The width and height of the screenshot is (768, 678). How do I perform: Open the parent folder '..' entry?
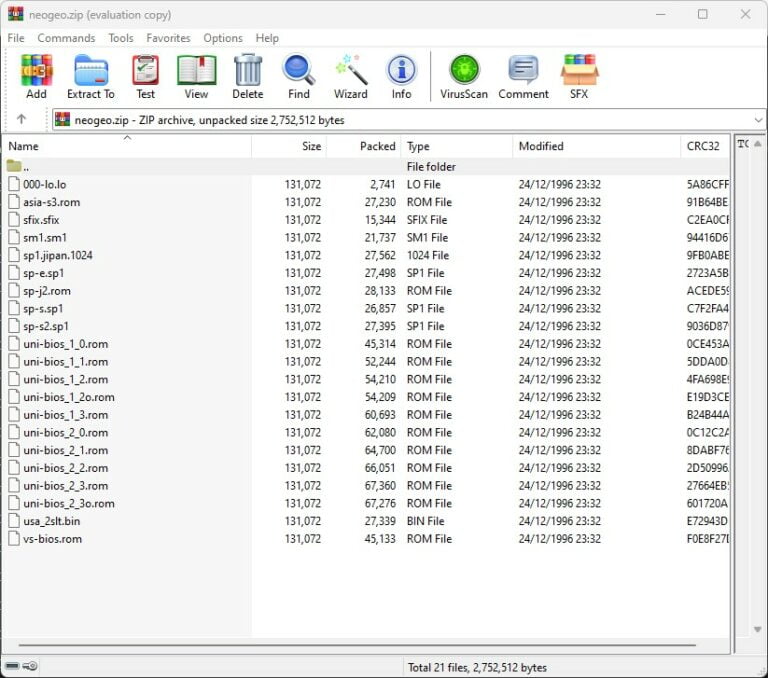(25, 166)
